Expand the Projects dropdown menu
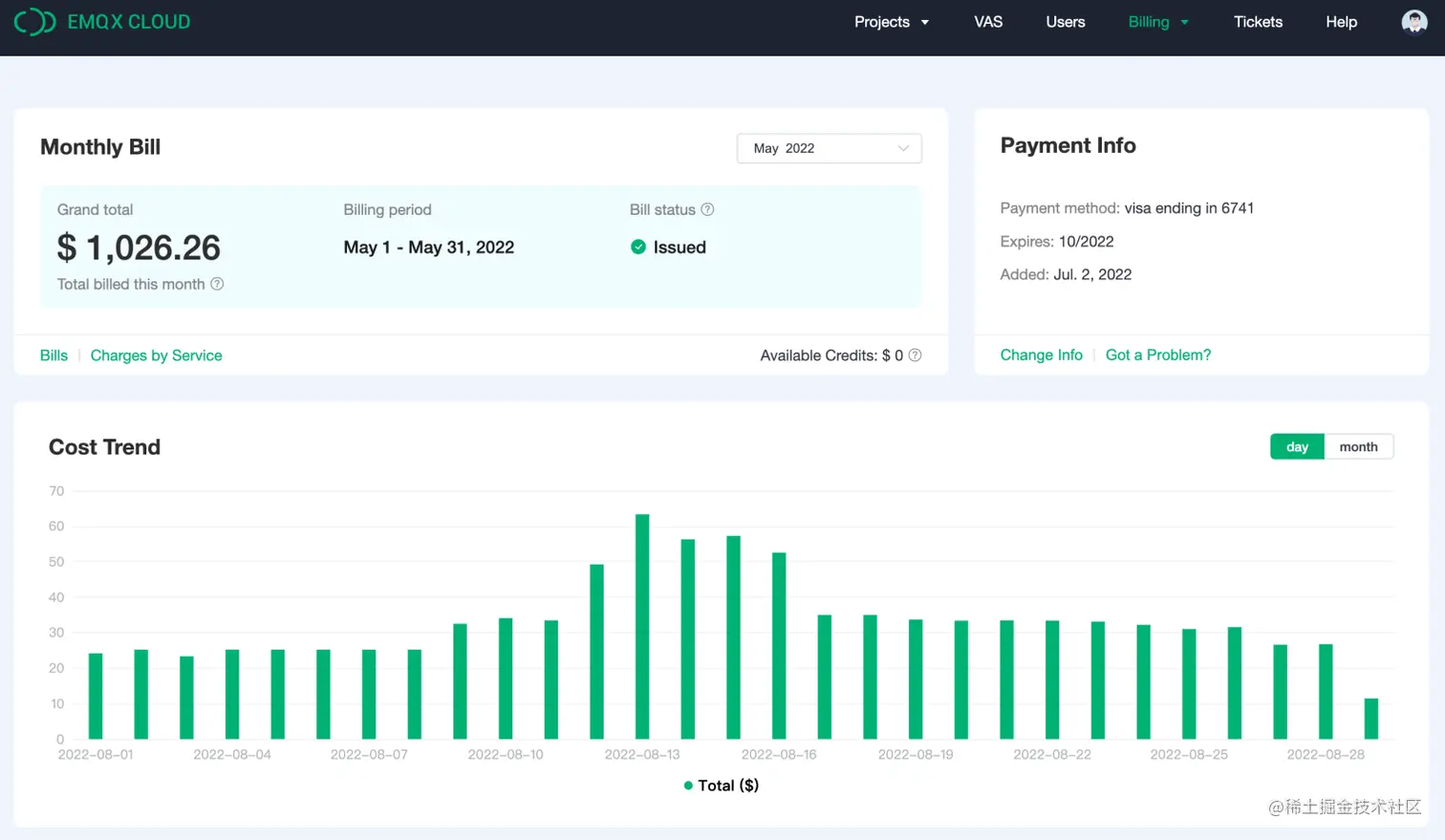This screenshot has width=1445, height=840. point(891,22)
